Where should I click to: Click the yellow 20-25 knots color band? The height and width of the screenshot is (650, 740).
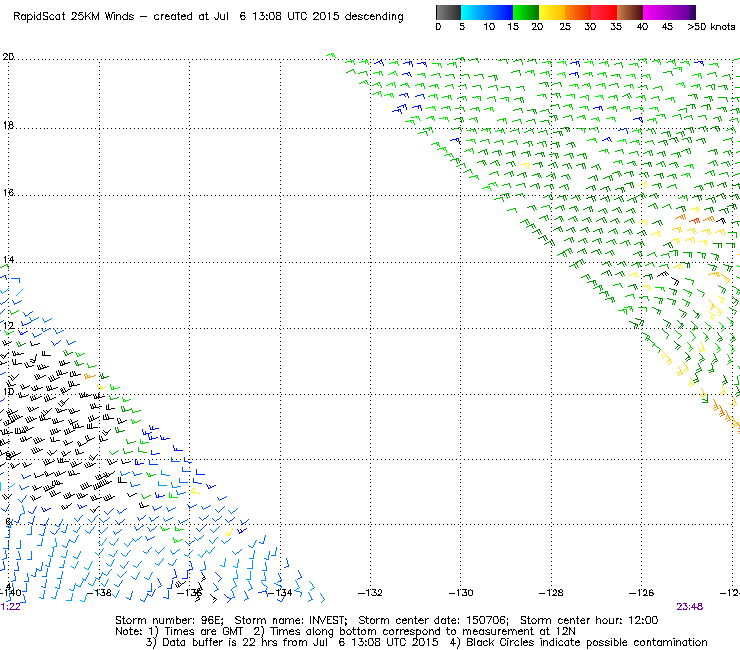pyautogui.click(x=552, y=12)
